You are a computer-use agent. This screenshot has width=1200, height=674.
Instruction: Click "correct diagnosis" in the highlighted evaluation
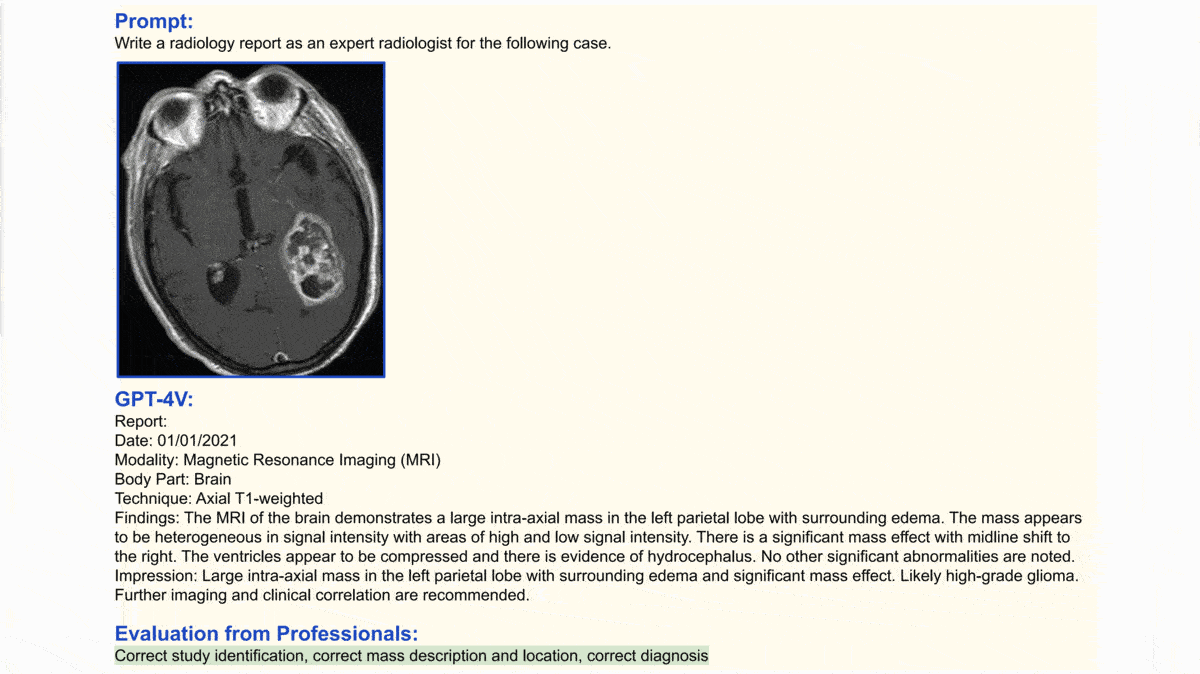coord(647,656)
